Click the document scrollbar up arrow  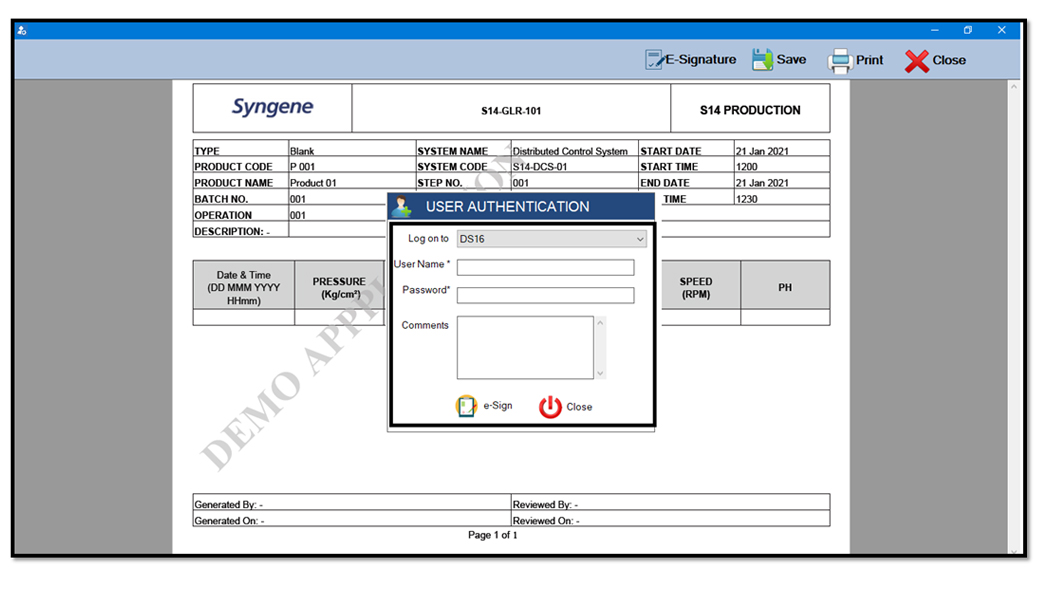(x=1013, y=87)
